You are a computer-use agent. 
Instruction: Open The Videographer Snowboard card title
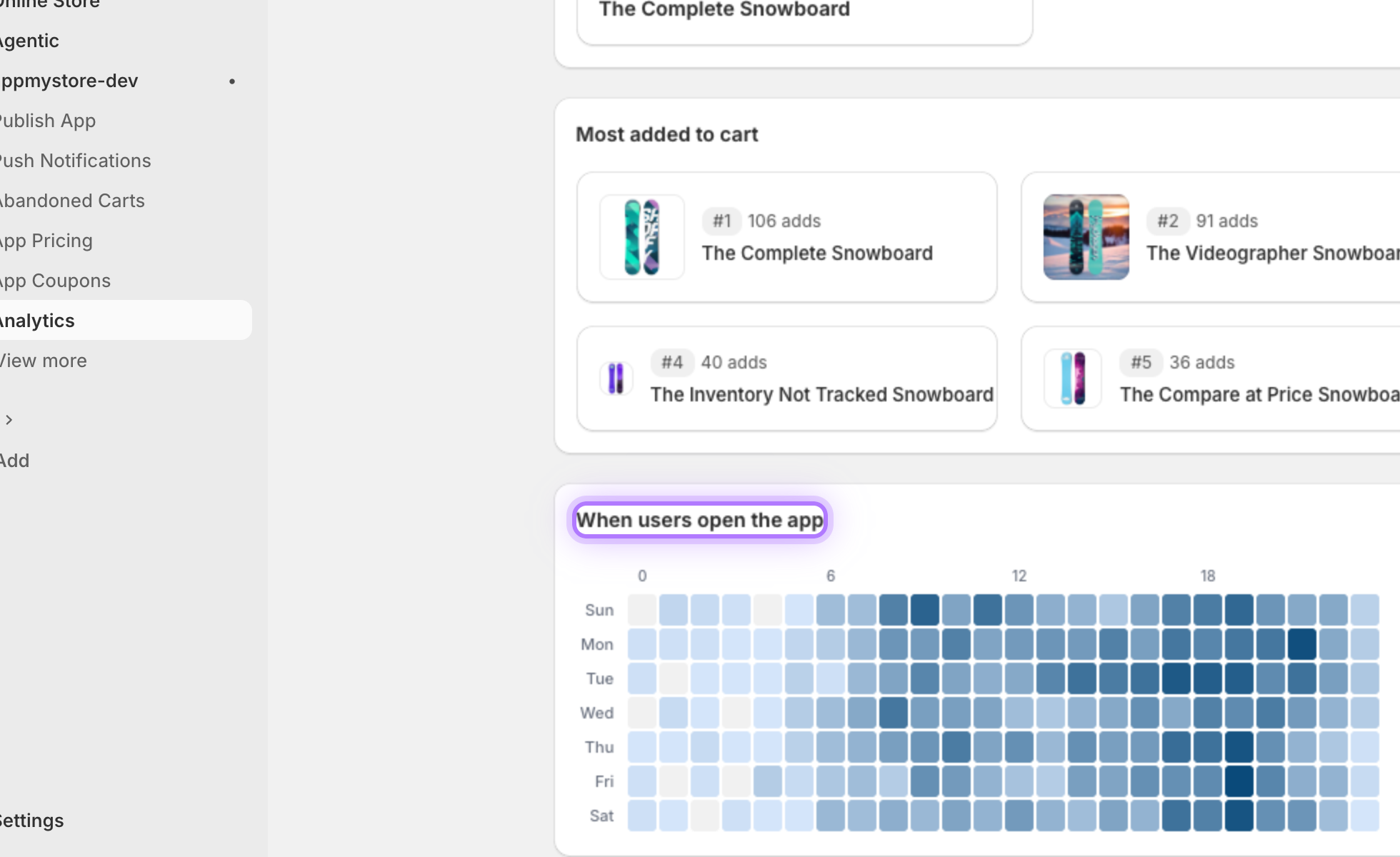1273,254
